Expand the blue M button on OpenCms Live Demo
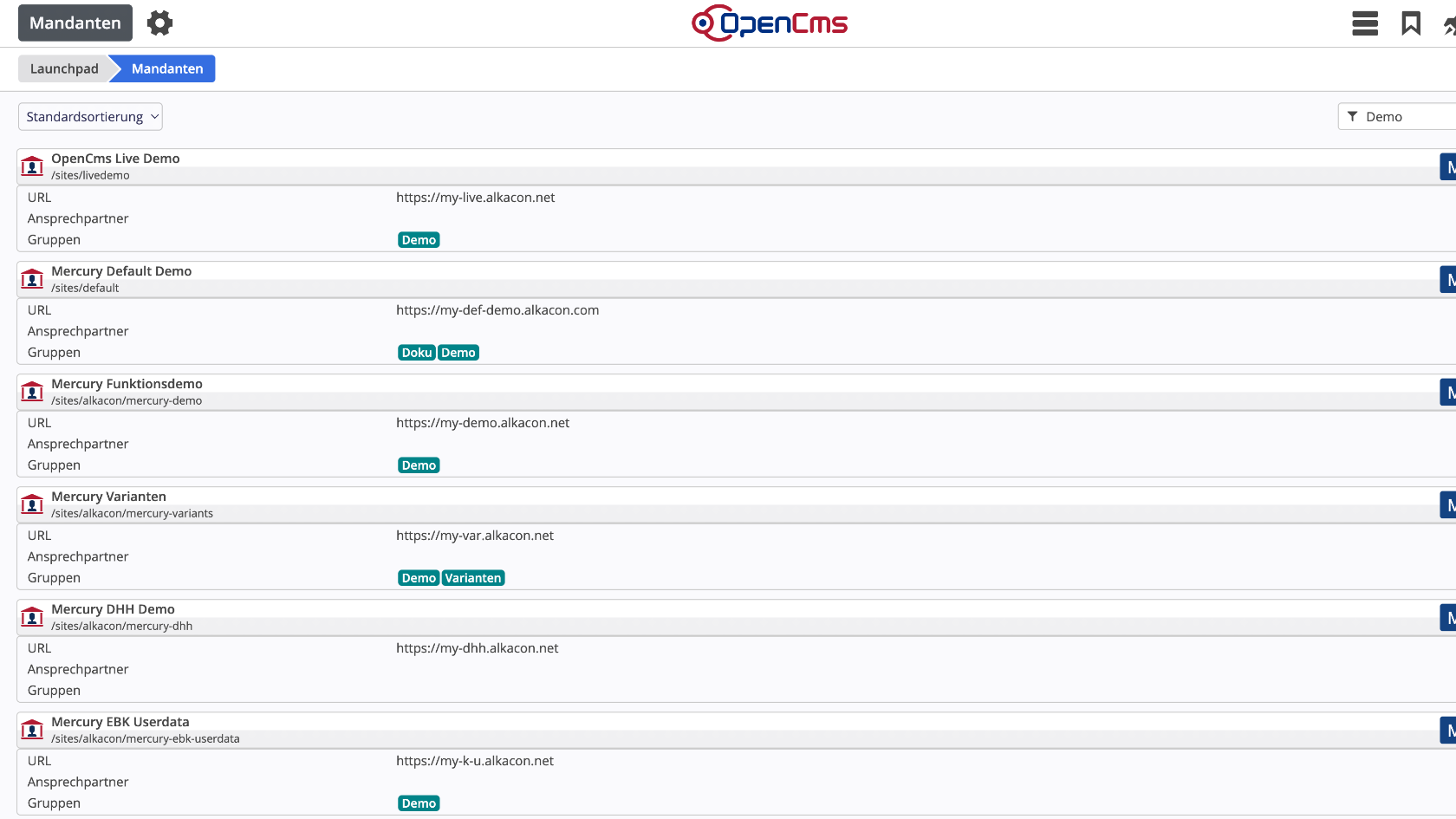 click(1448, 166)
